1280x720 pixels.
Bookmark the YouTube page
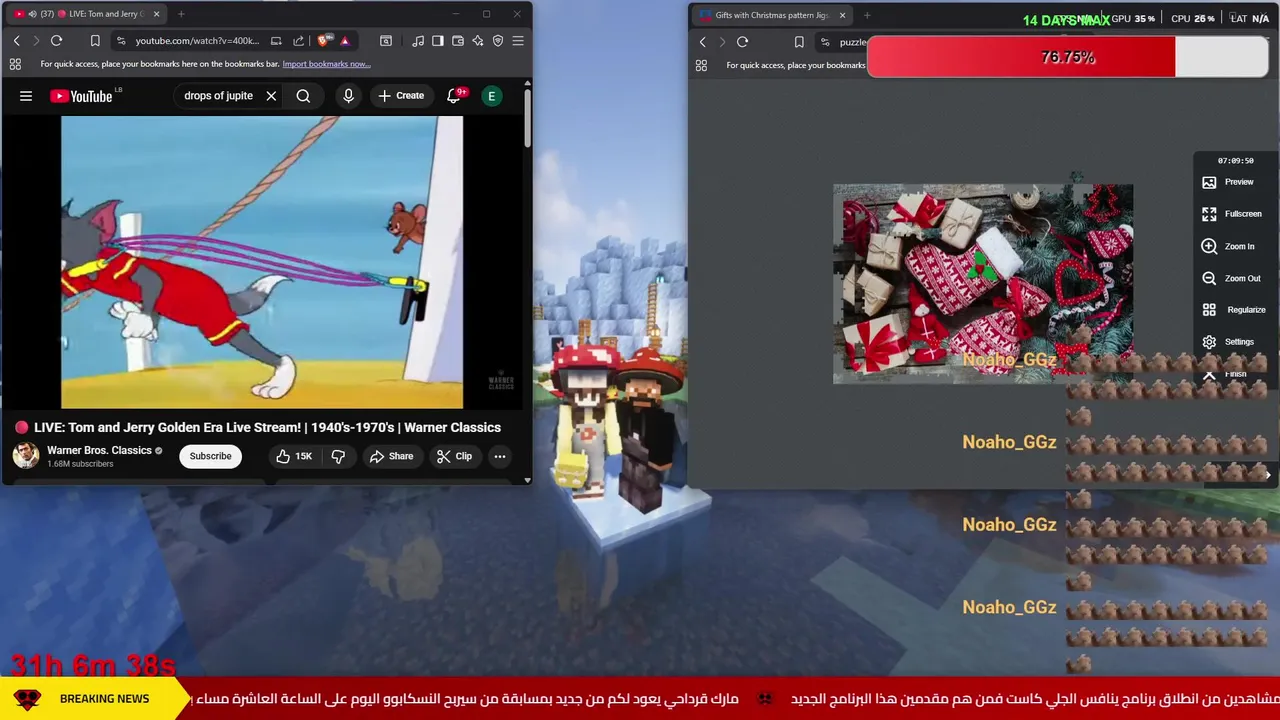click(x=95, y=41)
